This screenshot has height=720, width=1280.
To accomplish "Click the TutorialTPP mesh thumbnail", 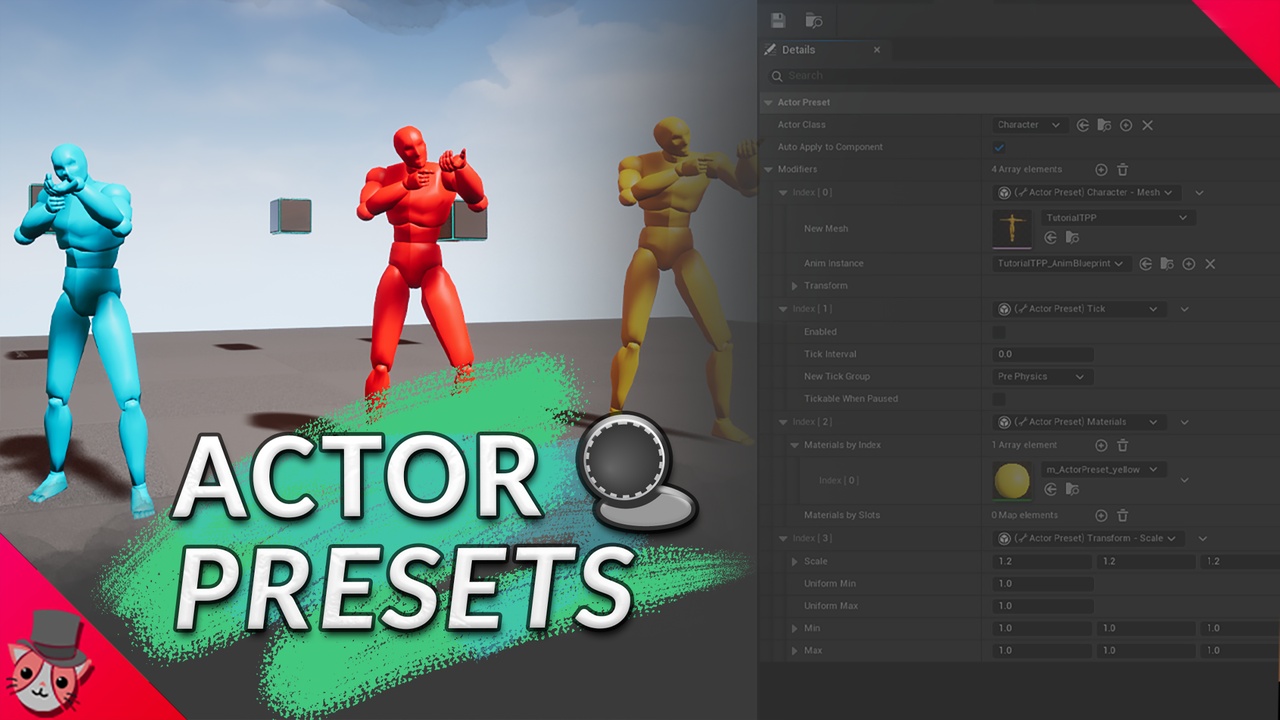I will coord(1012,228).
